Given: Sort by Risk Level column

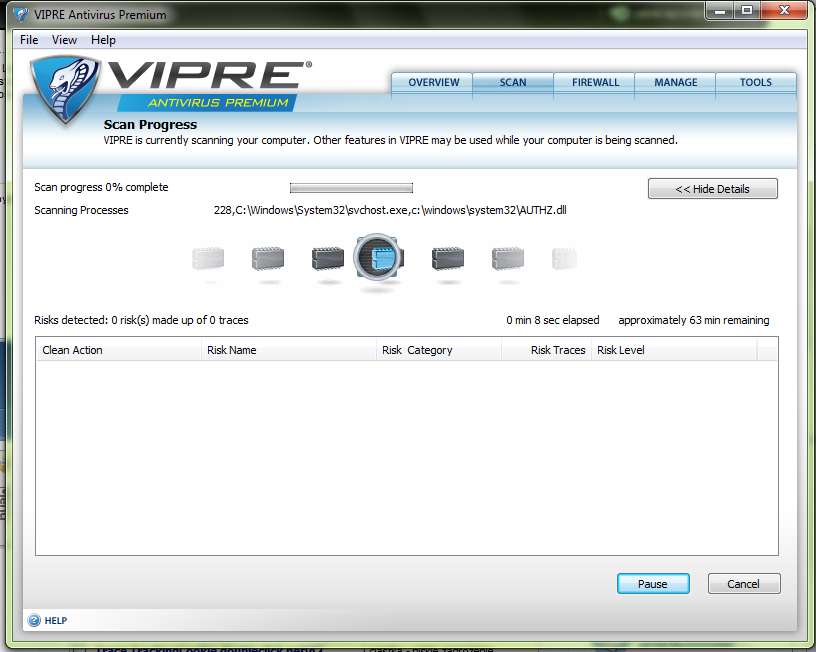Looking at the screenshot, I should 674,350.
